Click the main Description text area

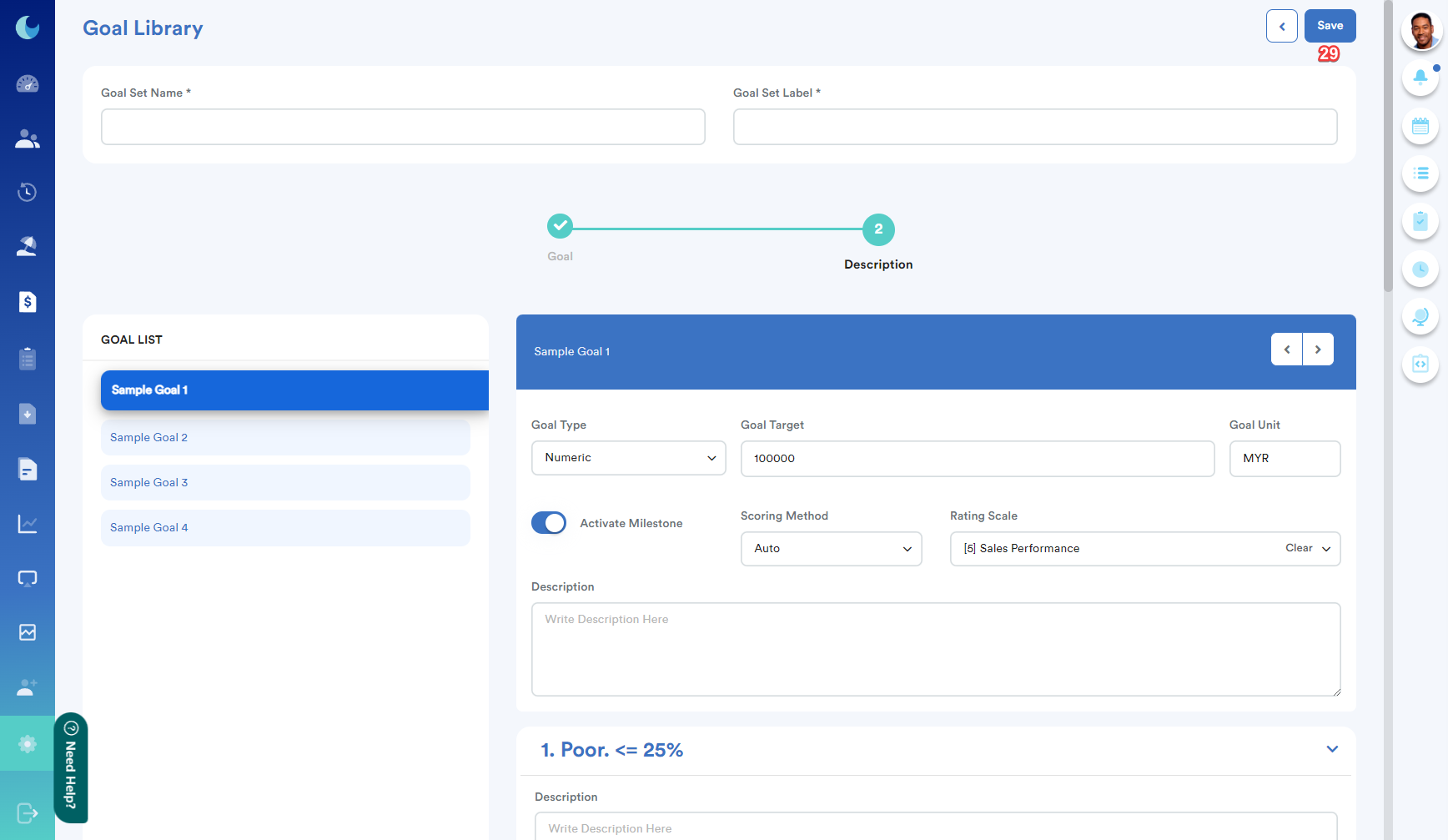point(936,650)
